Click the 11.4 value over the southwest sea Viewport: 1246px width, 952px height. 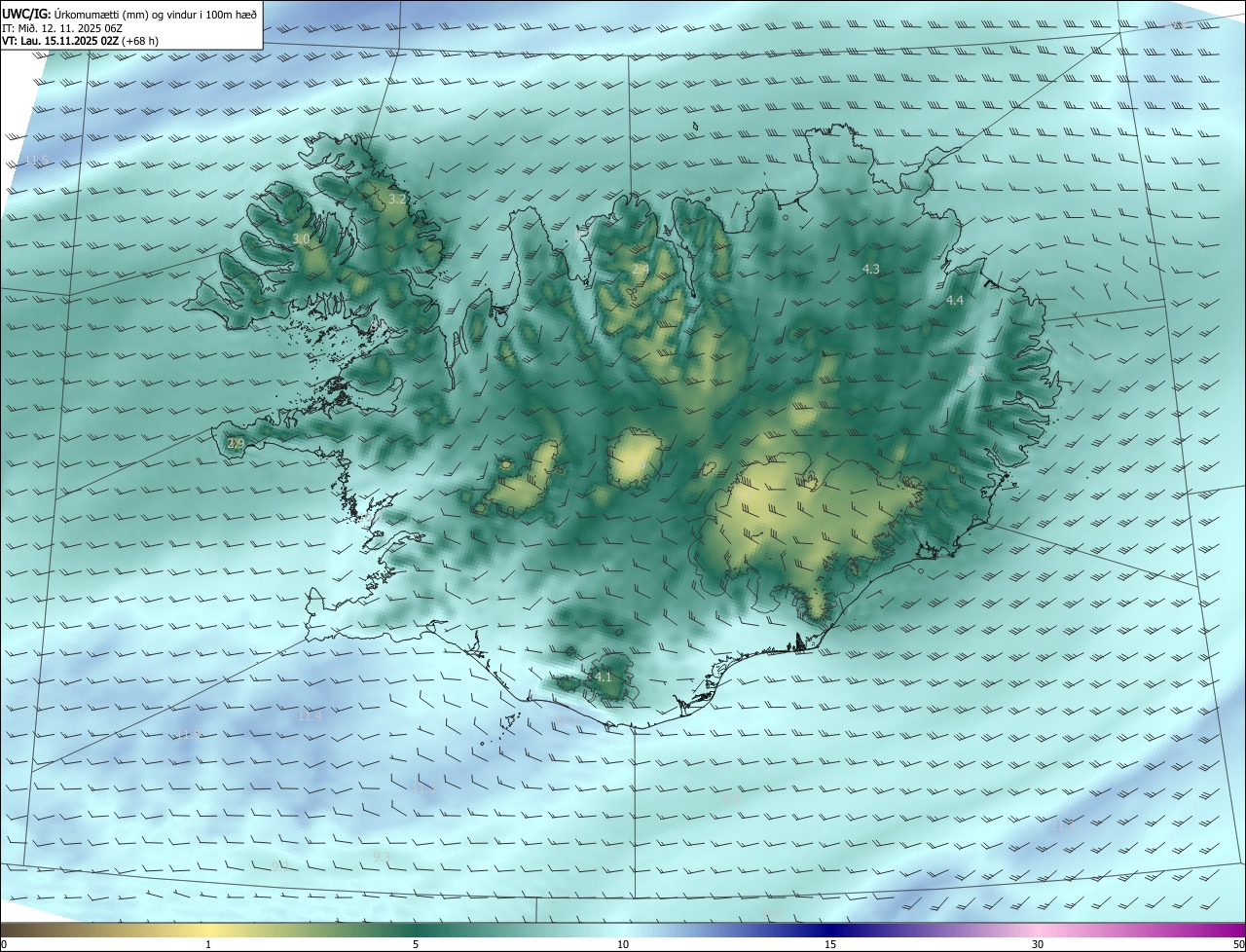click(310, 715)
